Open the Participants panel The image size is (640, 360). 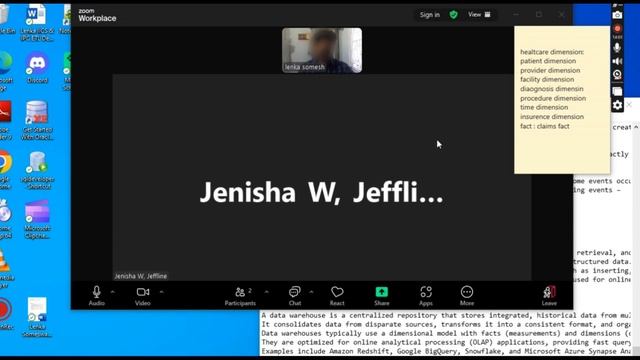(240, 296)
